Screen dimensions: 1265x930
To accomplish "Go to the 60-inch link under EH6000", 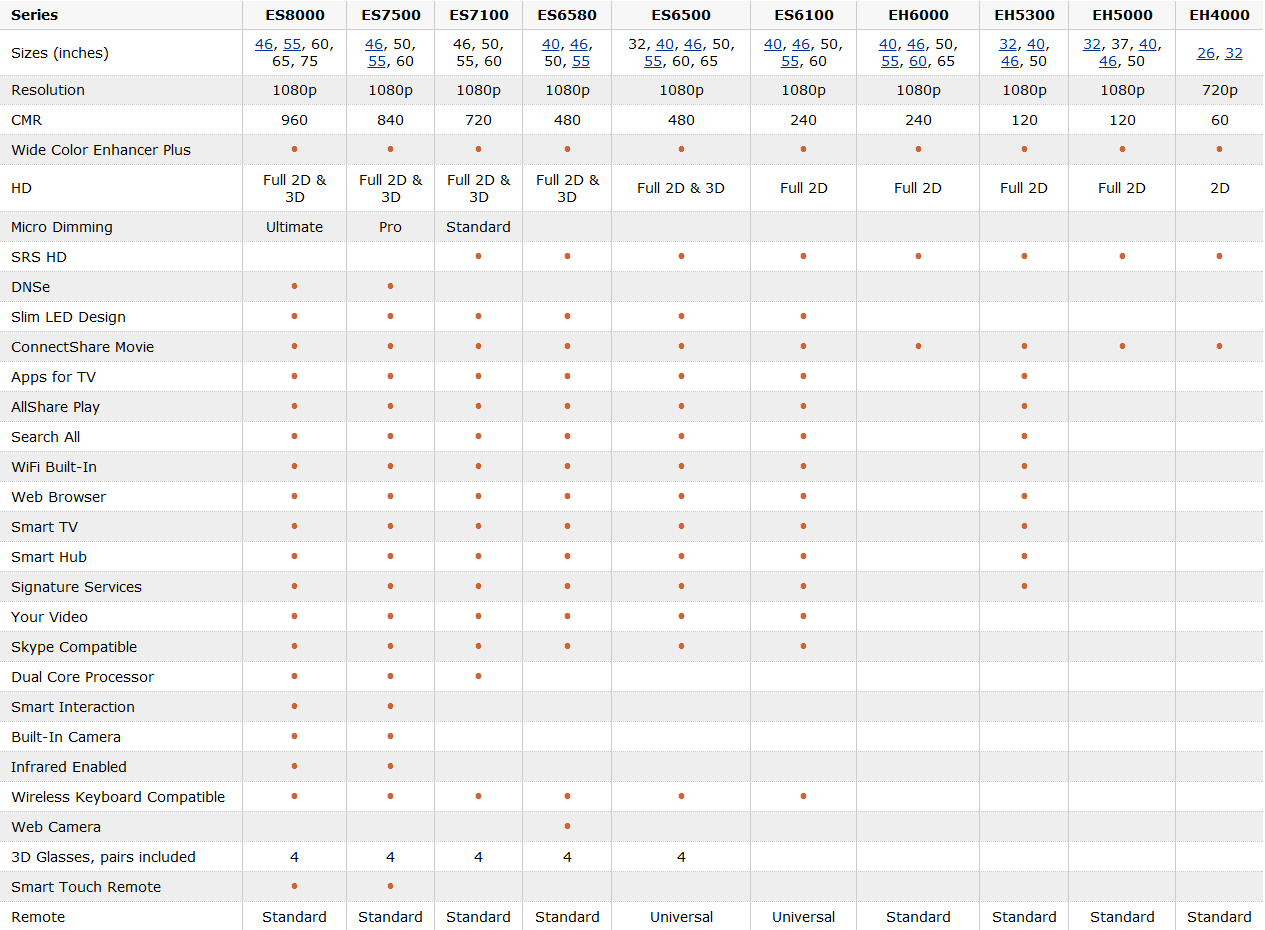I will (918, 61).
